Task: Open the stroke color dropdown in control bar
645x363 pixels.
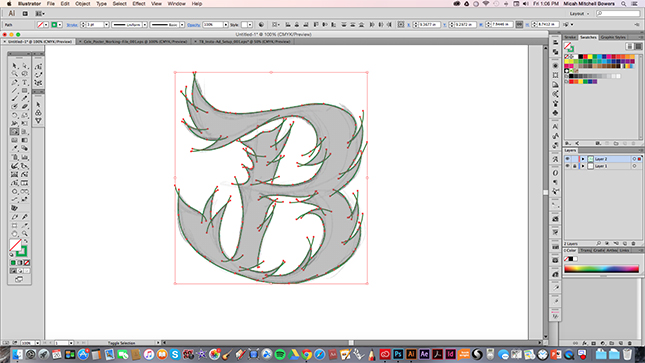Action: click(x=60, y=25)
